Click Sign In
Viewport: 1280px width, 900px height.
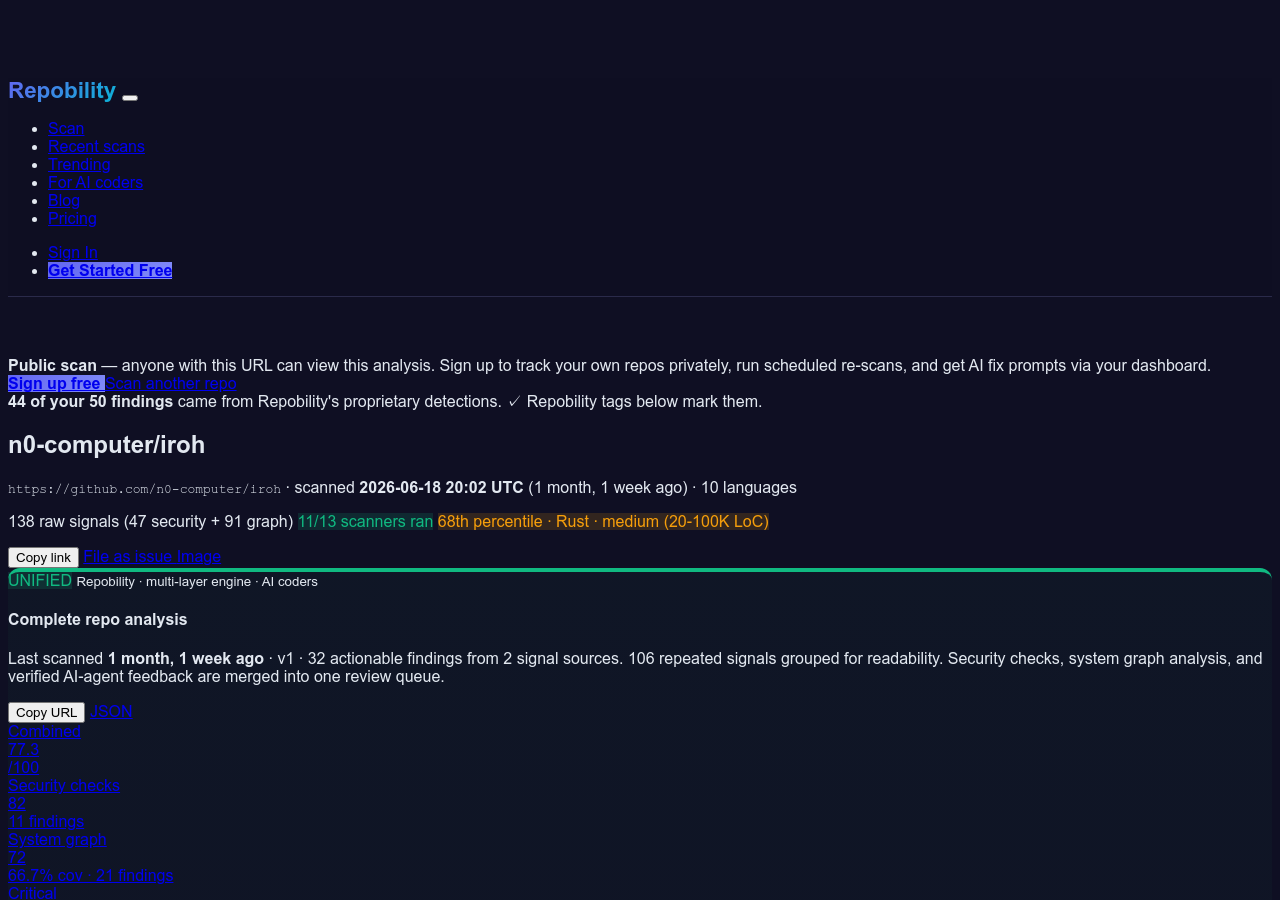tap(73, 252)
